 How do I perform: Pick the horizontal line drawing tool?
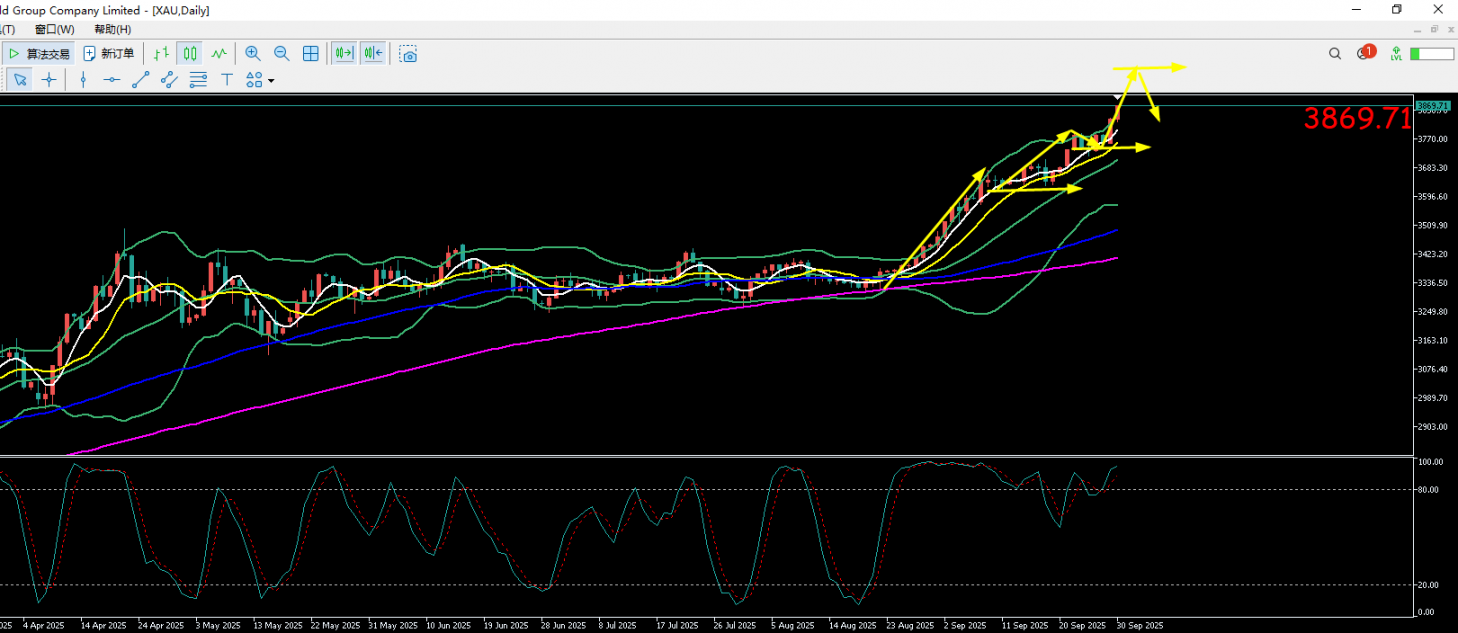coord(112,80)
